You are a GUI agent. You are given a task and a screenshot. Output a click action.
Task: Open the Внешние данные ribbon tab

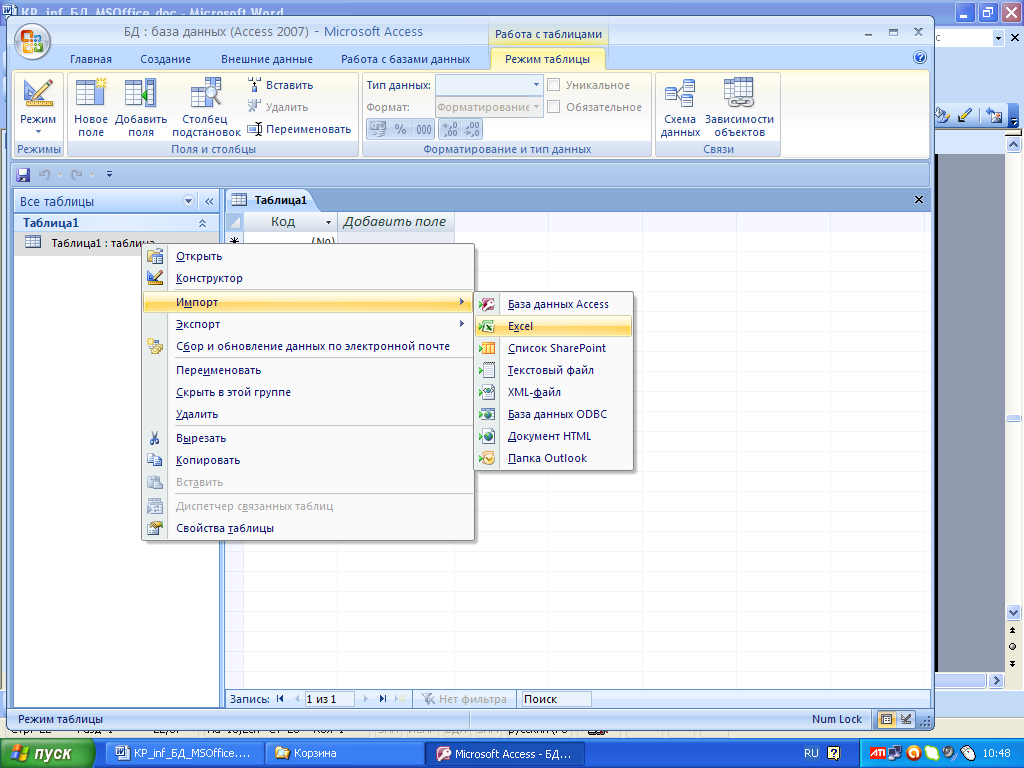click(x=266, y=59)
